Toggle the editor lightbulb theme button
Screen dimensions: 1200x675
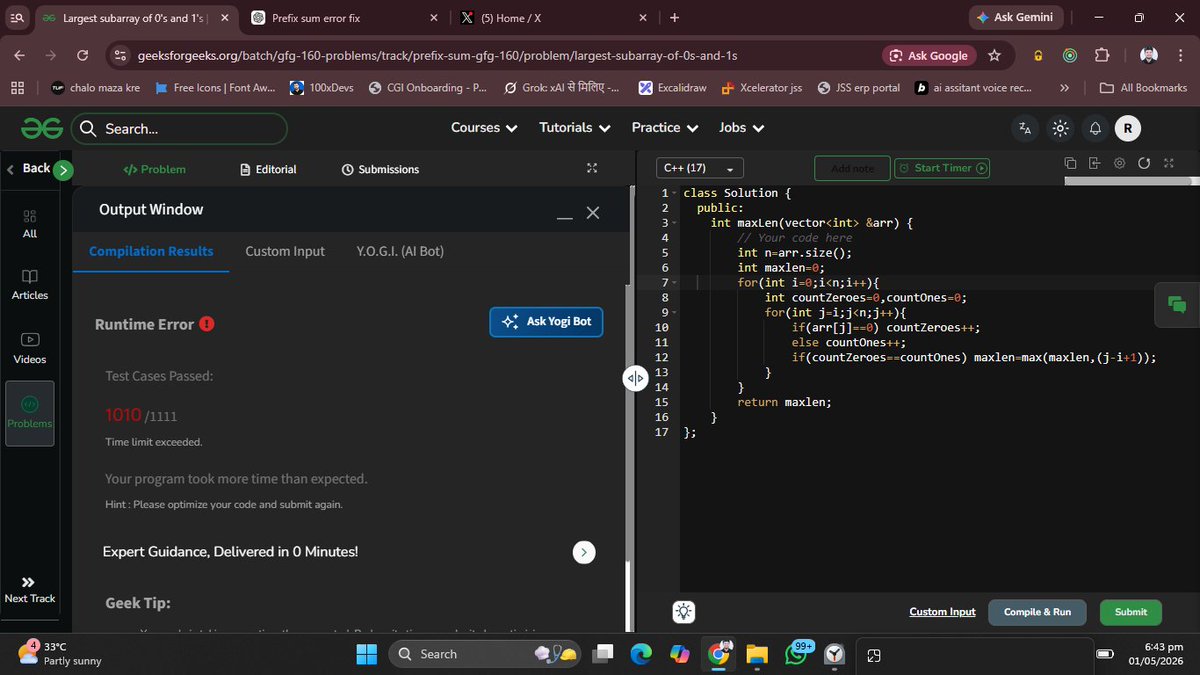pos(684,612)
